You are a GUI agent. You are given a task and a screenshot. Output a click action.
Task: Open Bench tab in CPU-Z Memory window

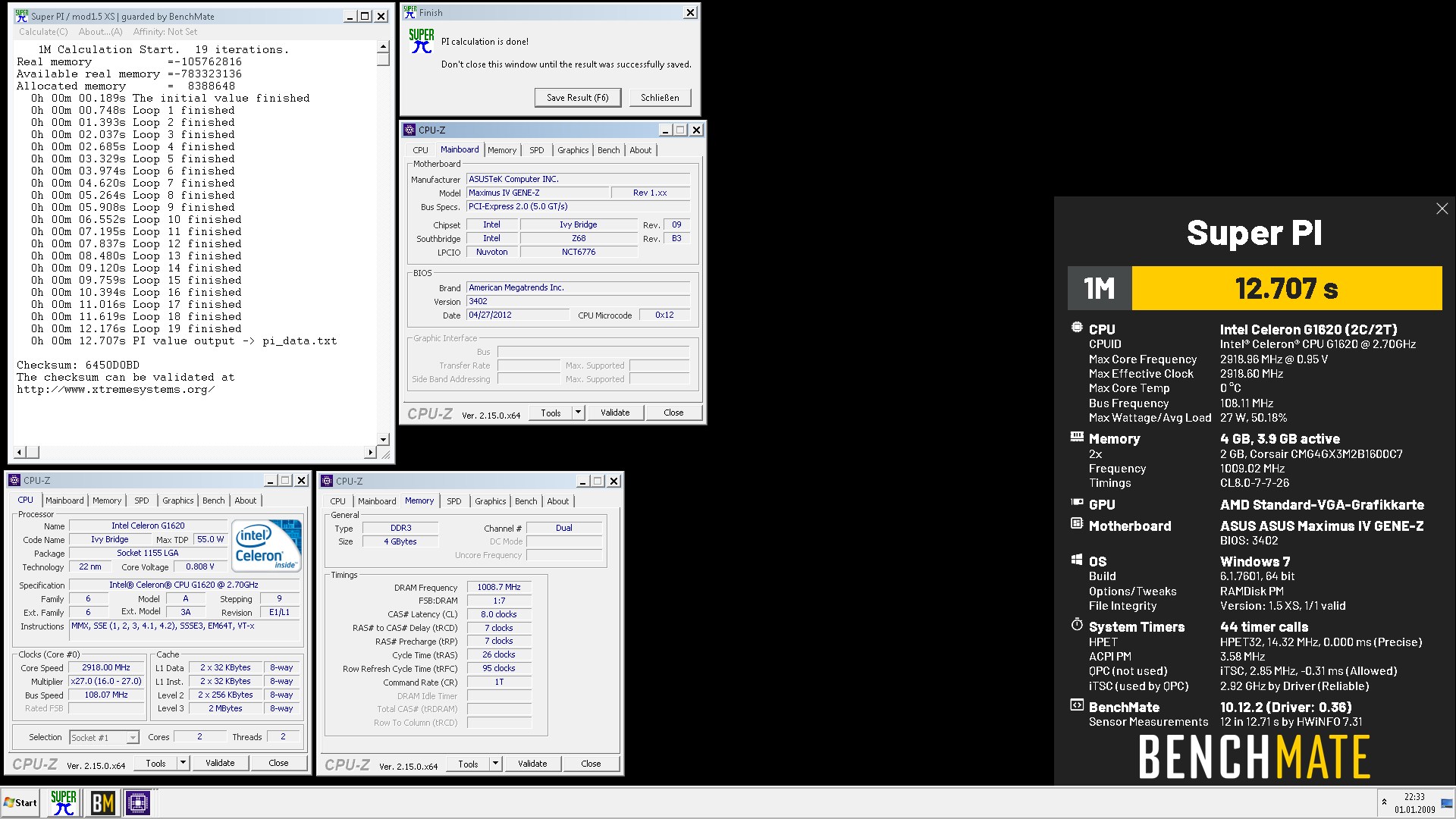[x=526, y=501]
